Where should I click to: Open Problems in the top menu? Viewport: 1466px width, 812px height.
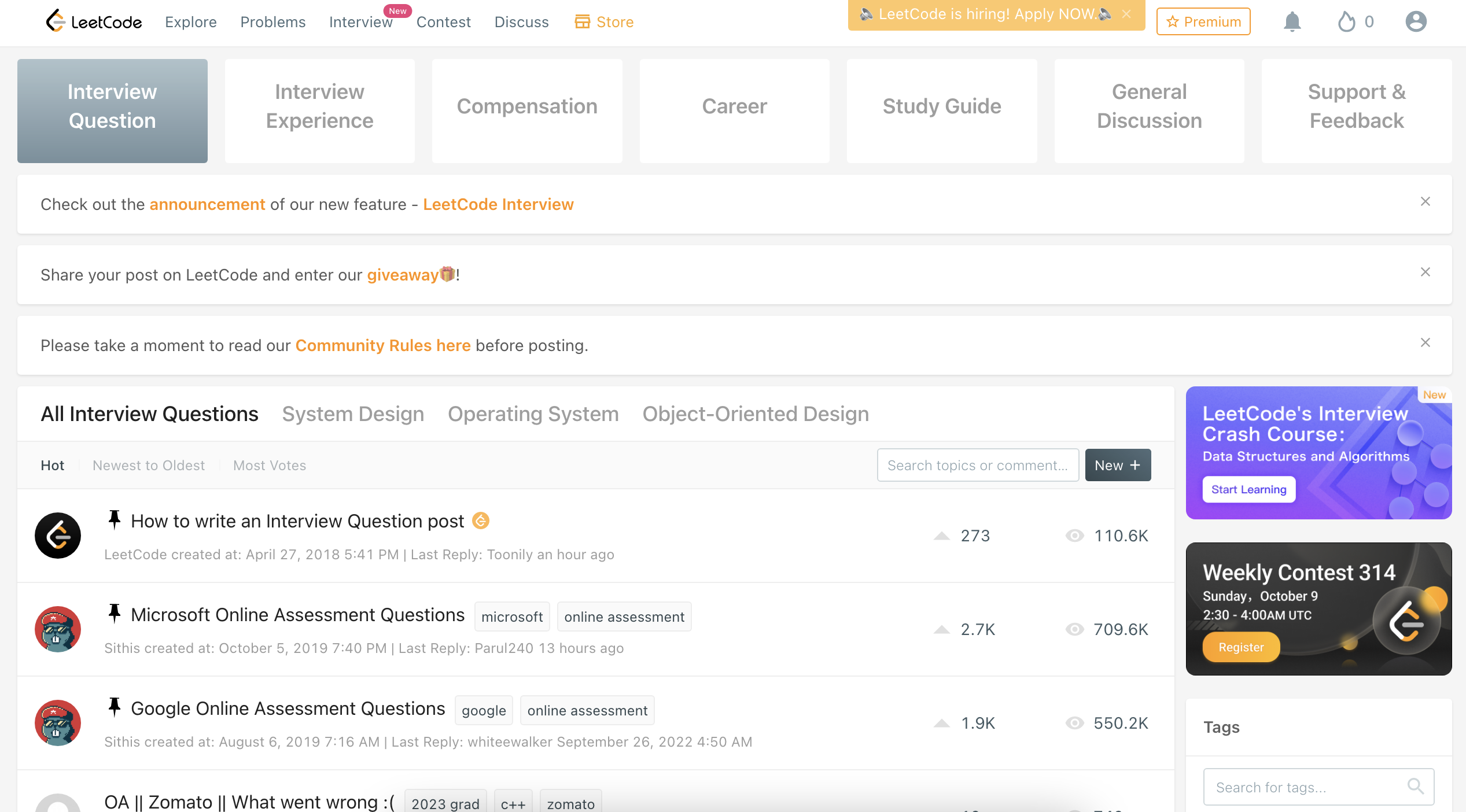(272, 22)
